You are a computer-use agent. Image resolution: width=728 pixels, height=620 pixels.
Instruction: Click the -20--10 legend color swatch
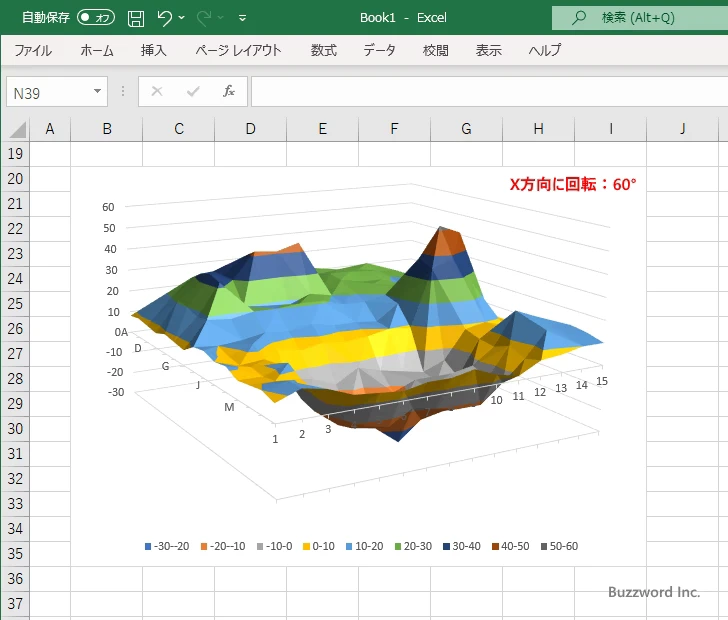pos(204,547)
